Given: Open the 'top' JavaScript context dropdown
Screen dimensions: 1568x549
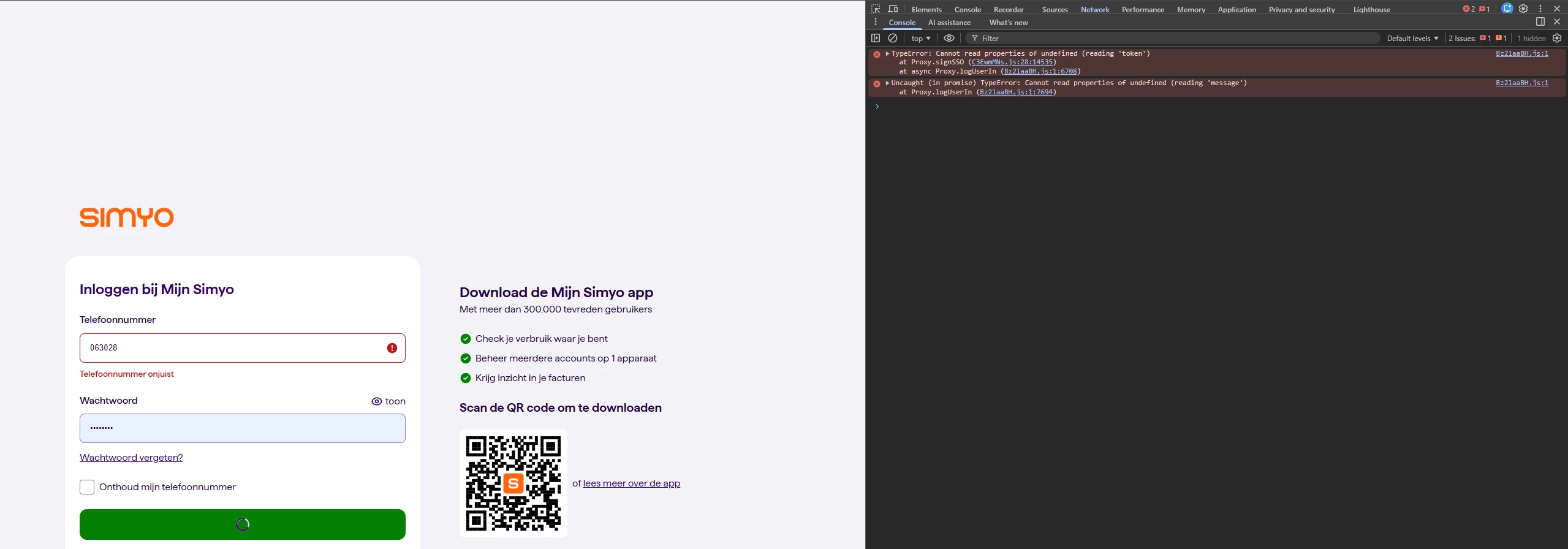Looking at the screenshot, I should click(x=921, y=38).
